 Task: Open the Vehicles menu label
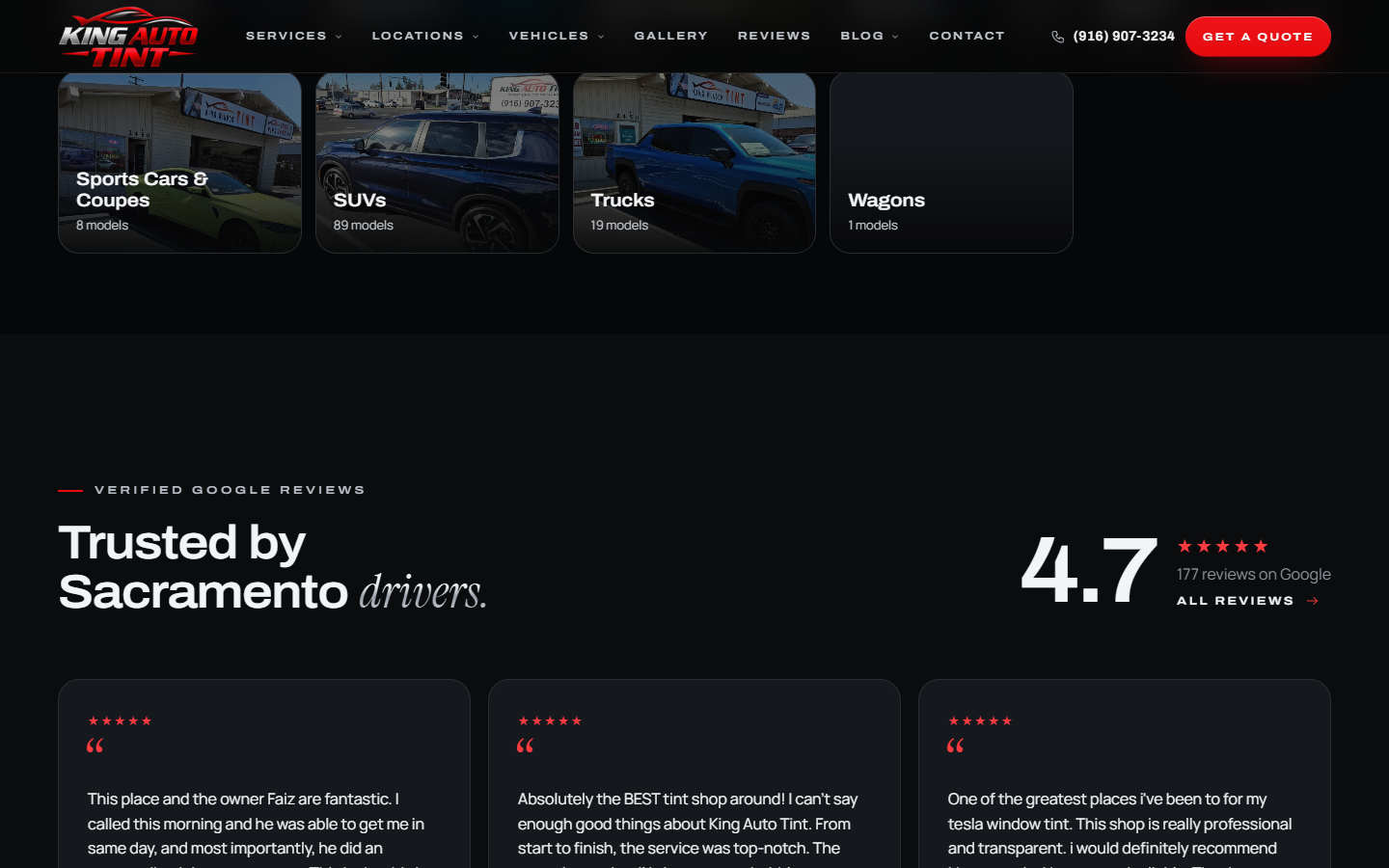(549, 36)
